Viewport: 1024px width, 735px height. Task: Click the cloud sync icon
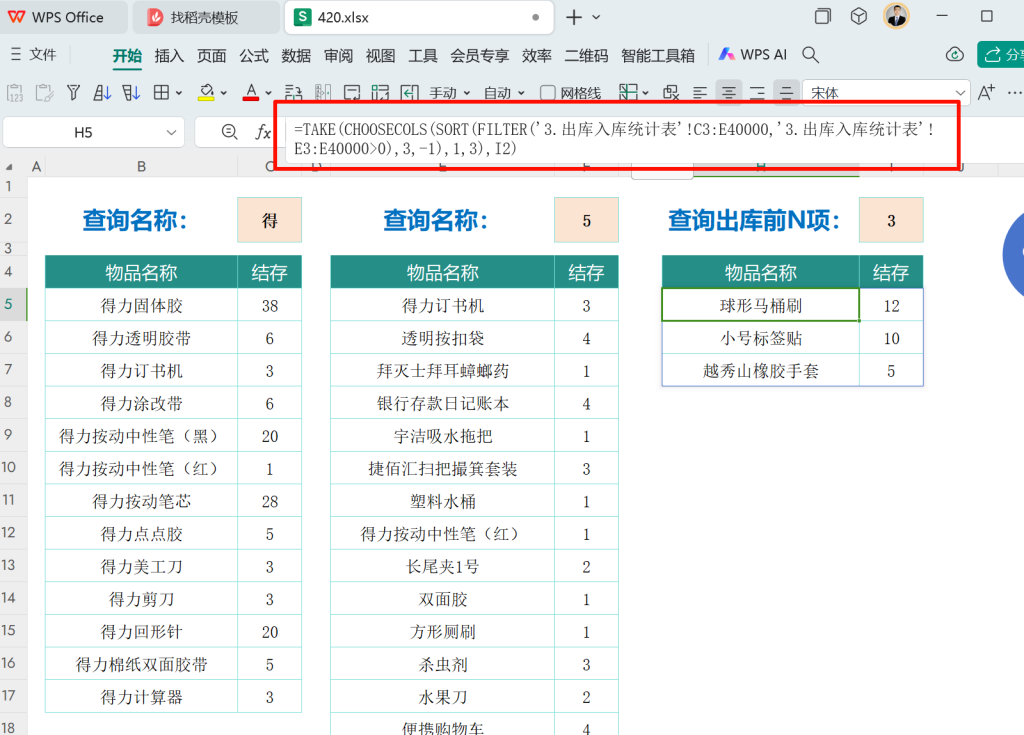955,55
